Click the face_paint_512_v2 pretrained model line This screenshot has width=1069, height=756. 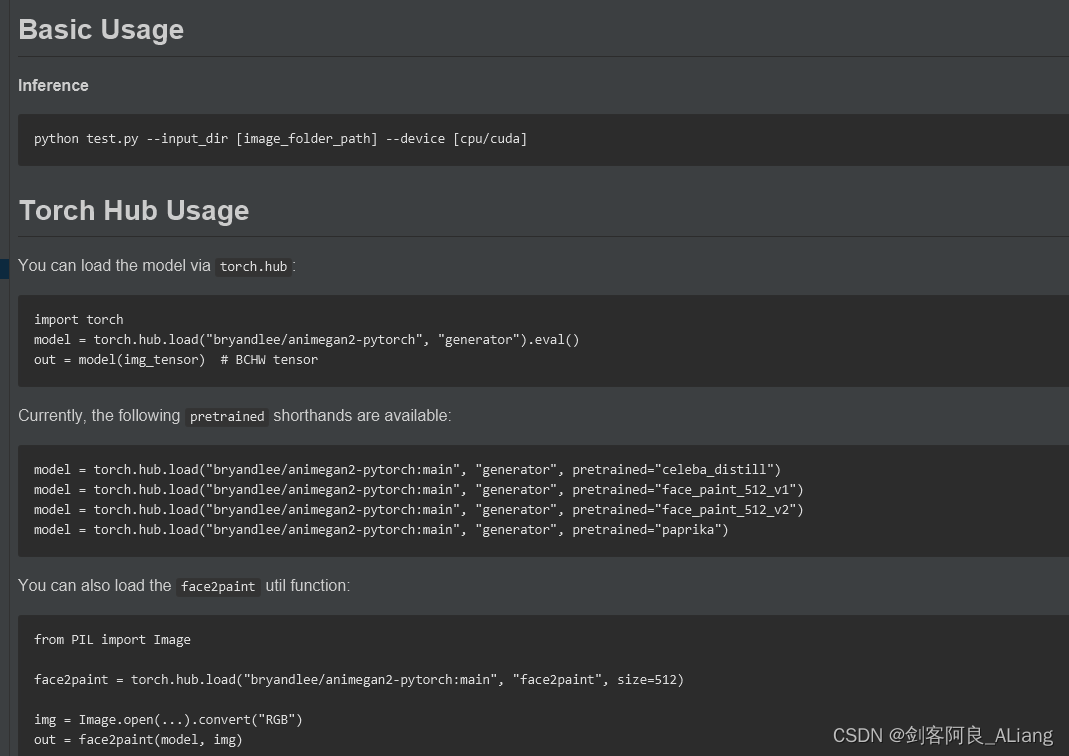coord(418,510)
